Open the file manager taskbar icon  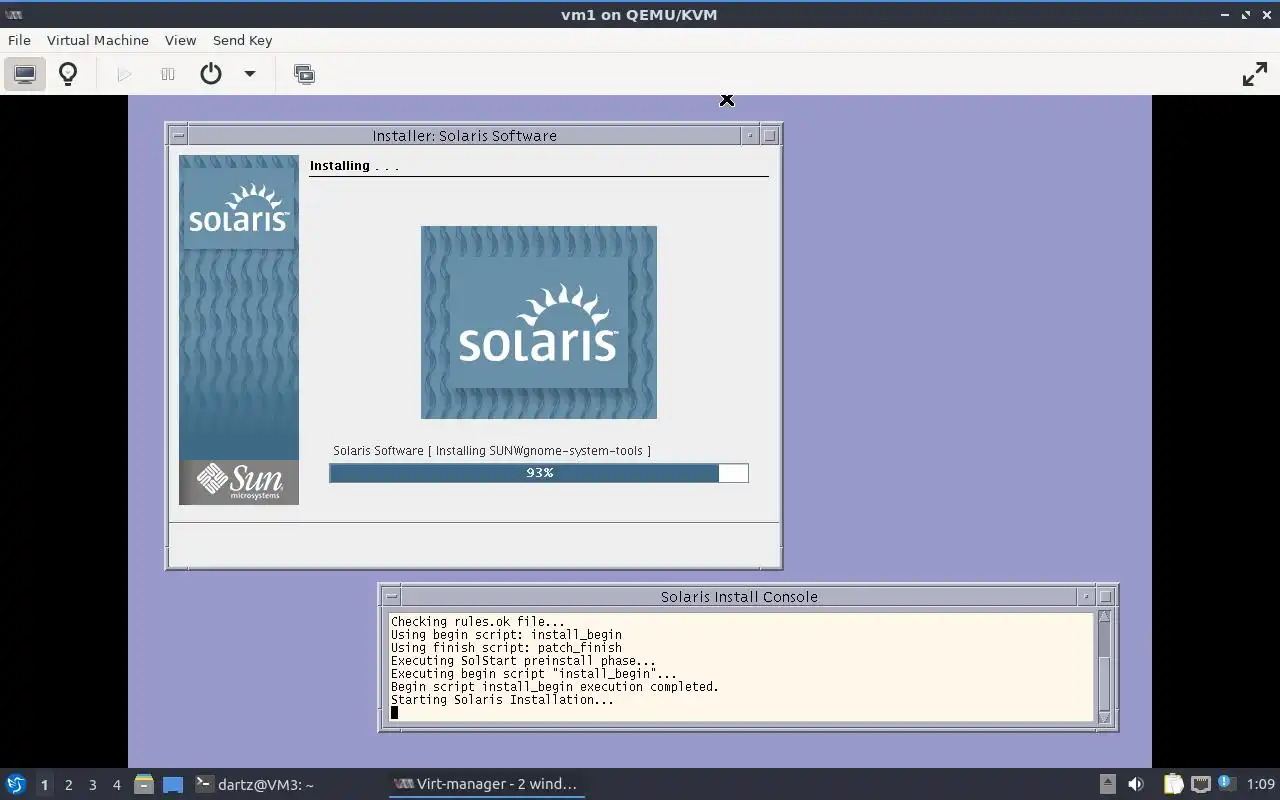point(144,784)
